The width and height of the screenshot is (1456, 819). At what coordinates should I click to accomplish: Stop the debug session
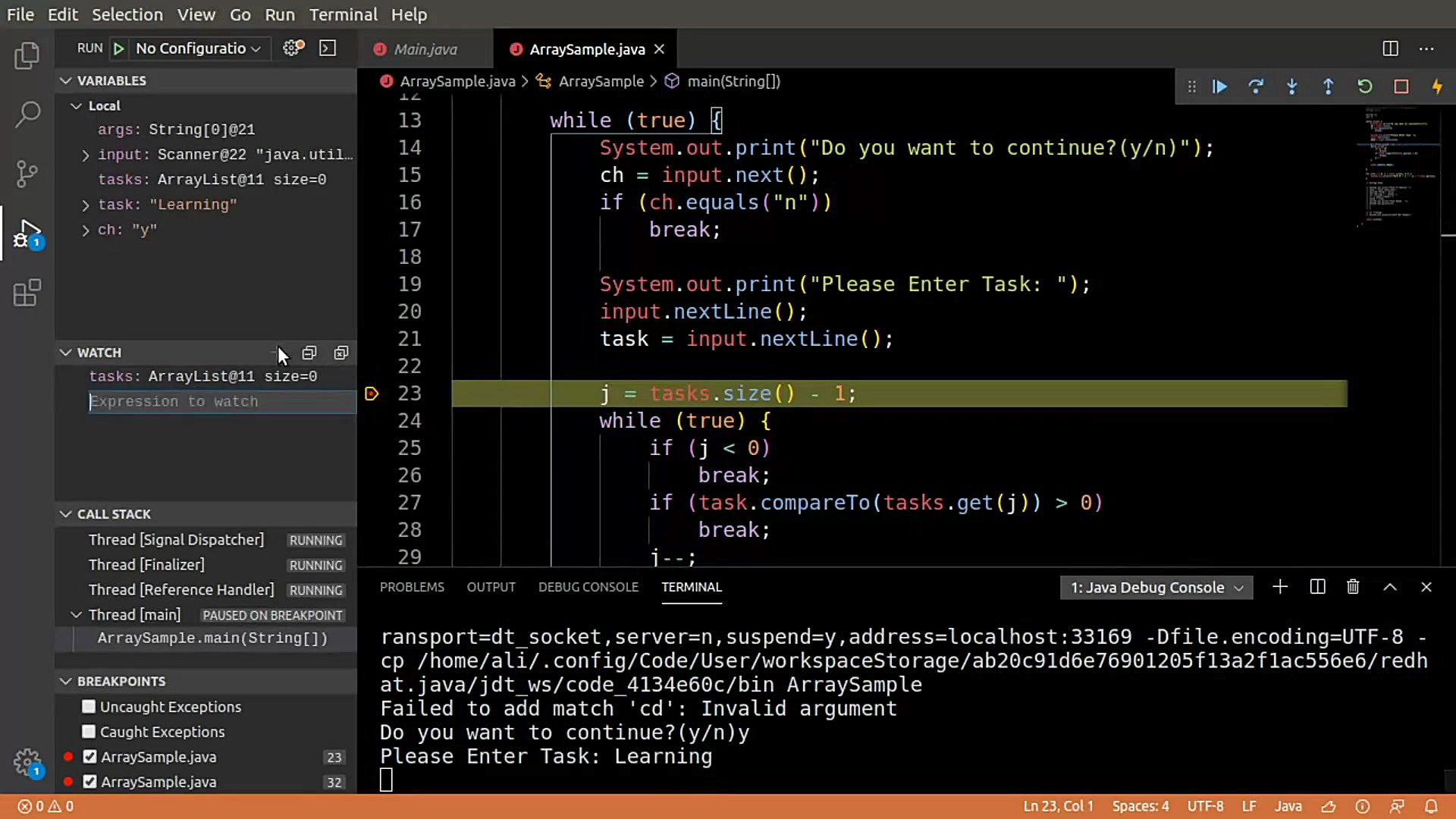(1401, 87)
